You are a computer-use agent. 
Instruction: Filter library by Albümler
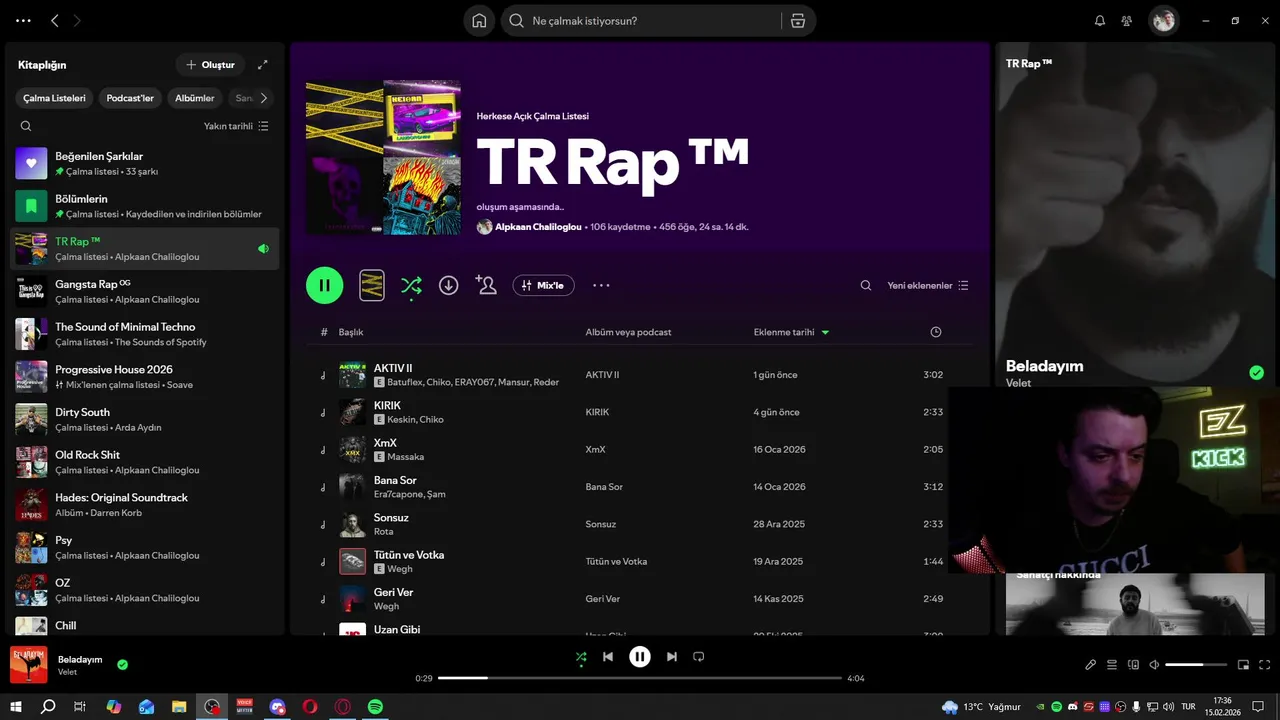195,98
